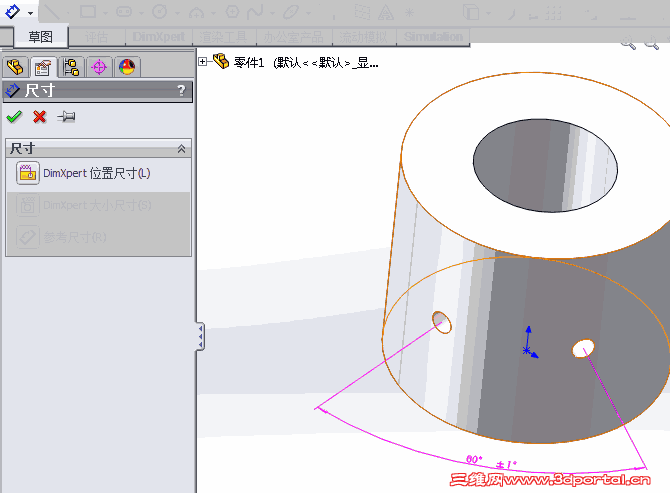Switch to the 流动模拟 tab
The height and width of the screenshot is (493, 670).
click(x=364, y=37)
